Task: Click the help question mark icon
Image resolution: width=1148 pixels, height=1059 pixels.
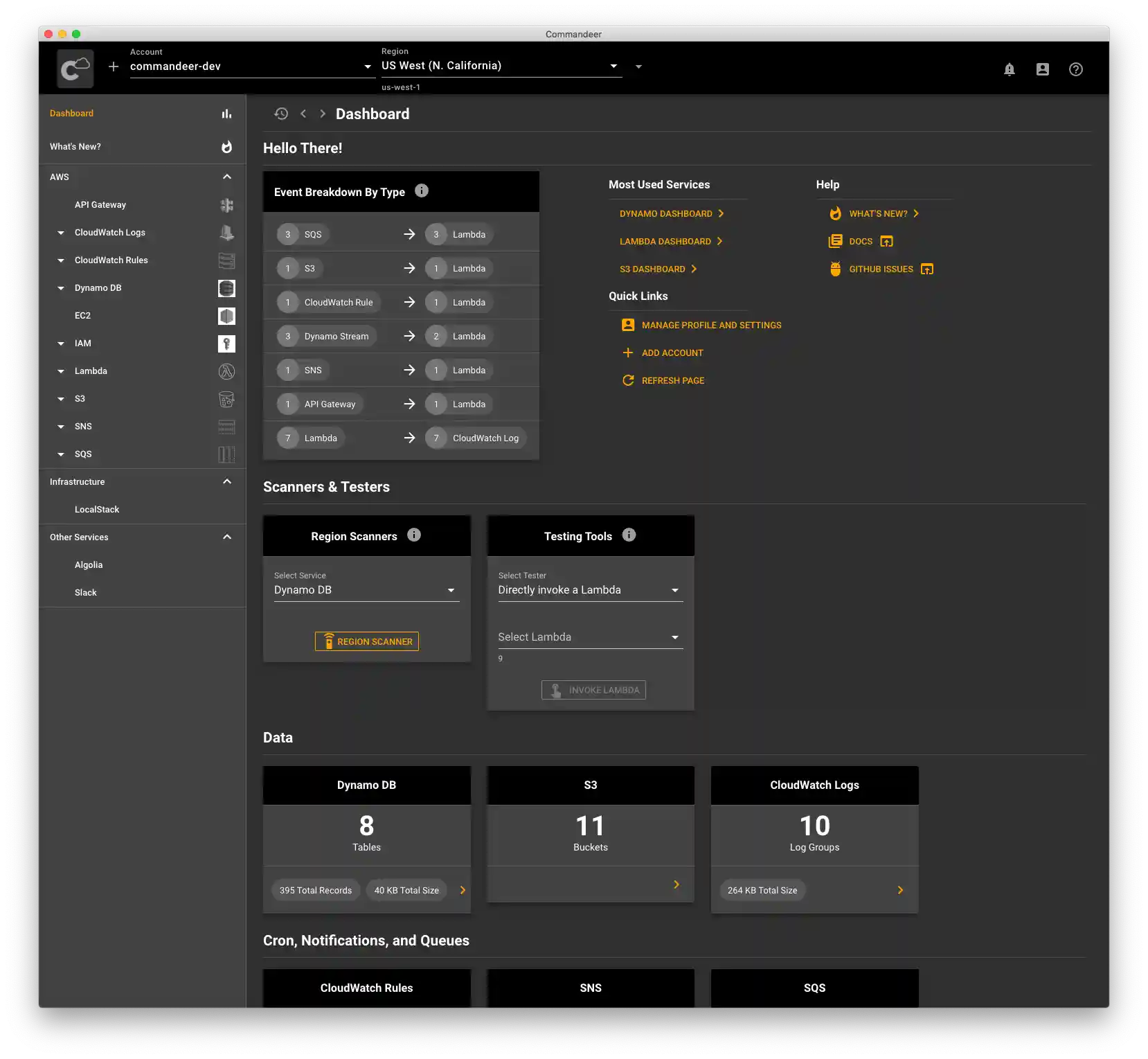Action: pos(1075,69)
